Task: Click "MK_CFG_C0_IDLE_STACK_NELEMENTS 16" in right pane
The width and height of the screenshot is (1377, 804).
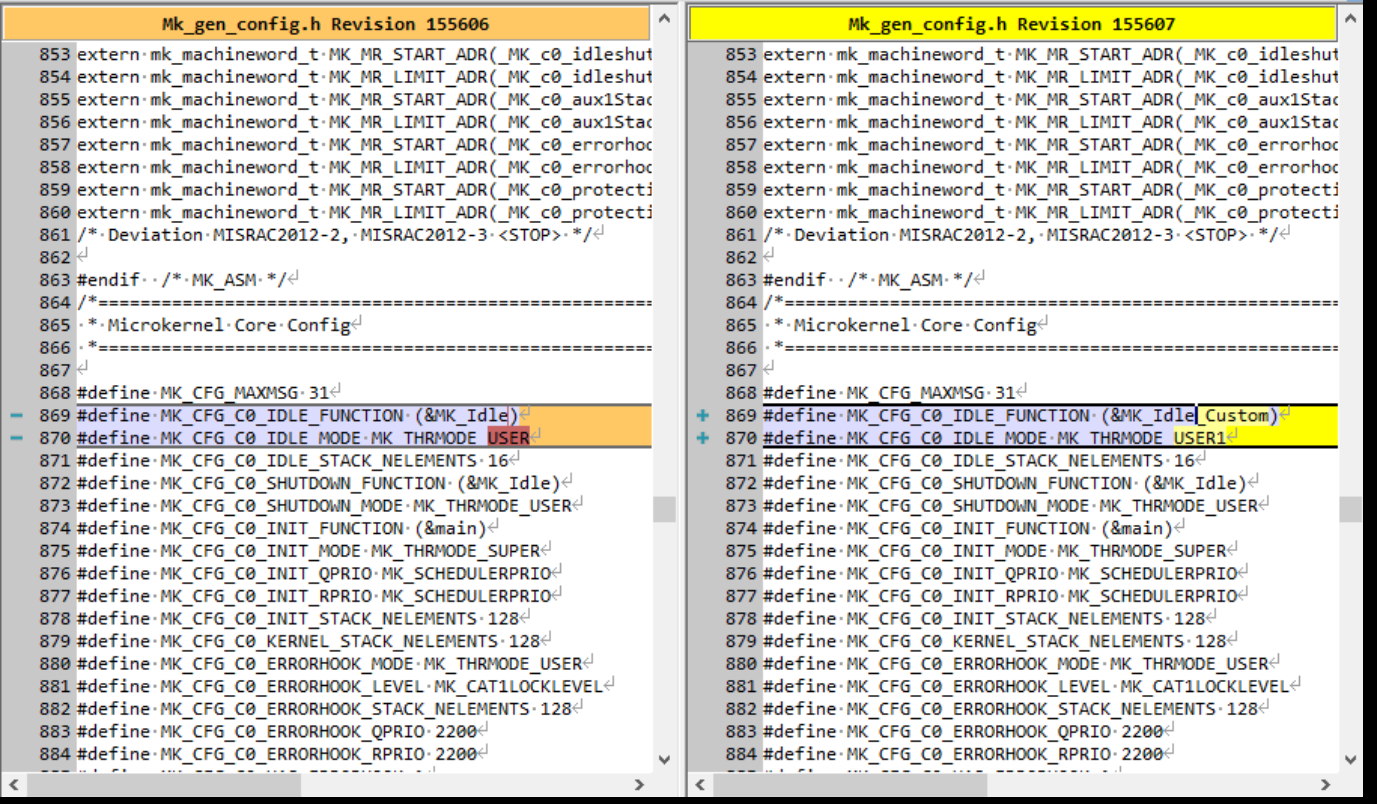Action: pos(1020,461)
